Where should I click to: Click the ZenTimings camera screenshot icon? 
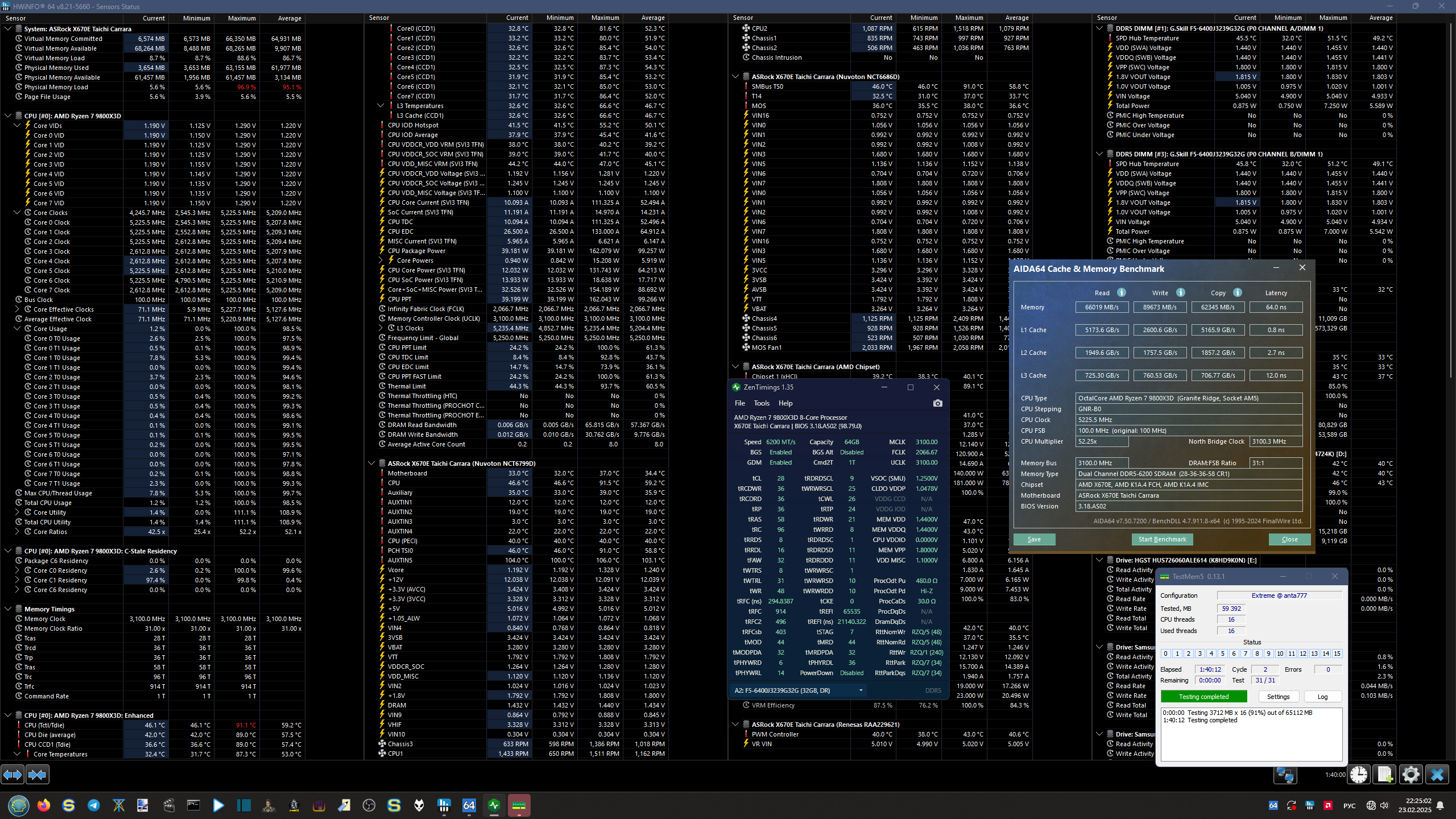pyautogui.click(x=937, y=403)
